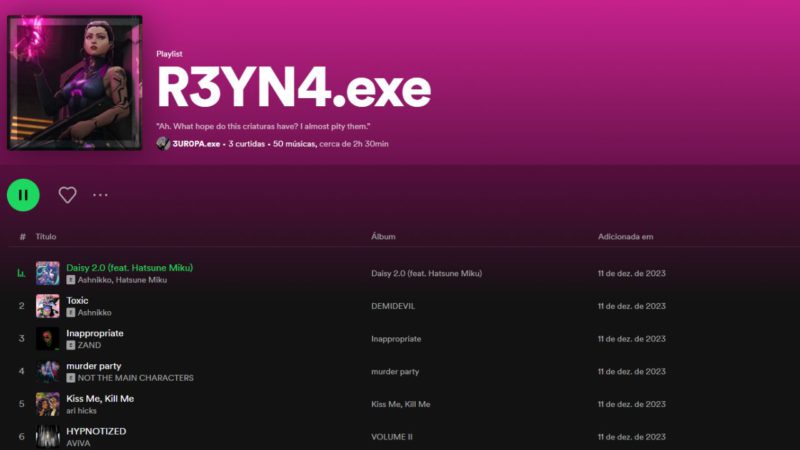Click track number 4 in the list
Viewport: 800px width, 450px height.
21,371
